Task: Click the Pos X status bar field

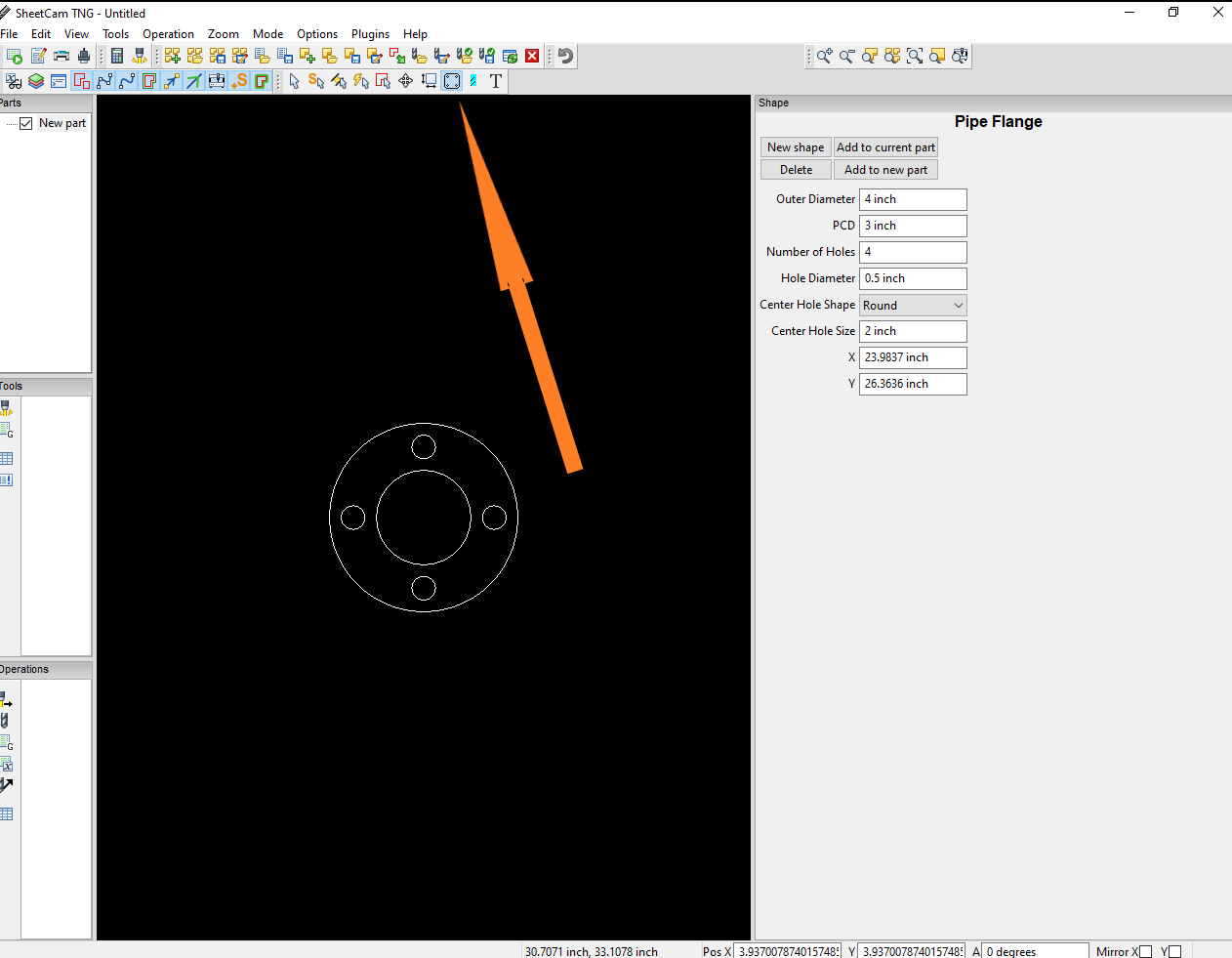Action: pos(788,951)
